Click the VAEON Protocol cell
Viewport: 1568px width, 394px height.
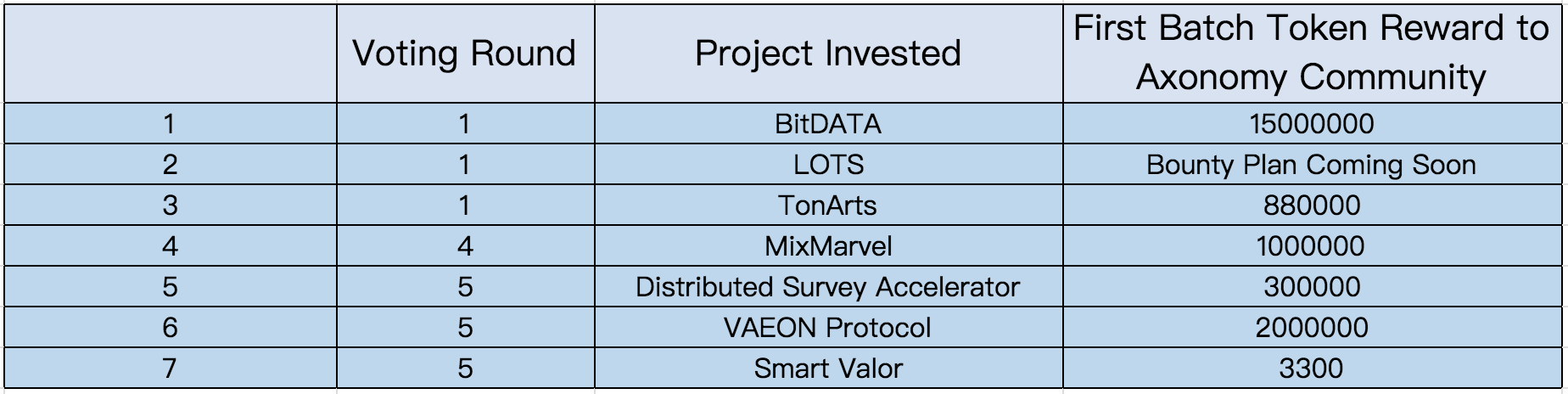(x=828, y=328)
